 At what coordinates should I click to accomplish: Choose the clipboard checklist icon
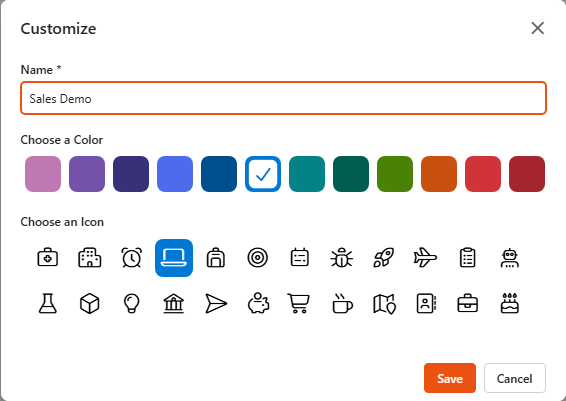pos(467,258)
